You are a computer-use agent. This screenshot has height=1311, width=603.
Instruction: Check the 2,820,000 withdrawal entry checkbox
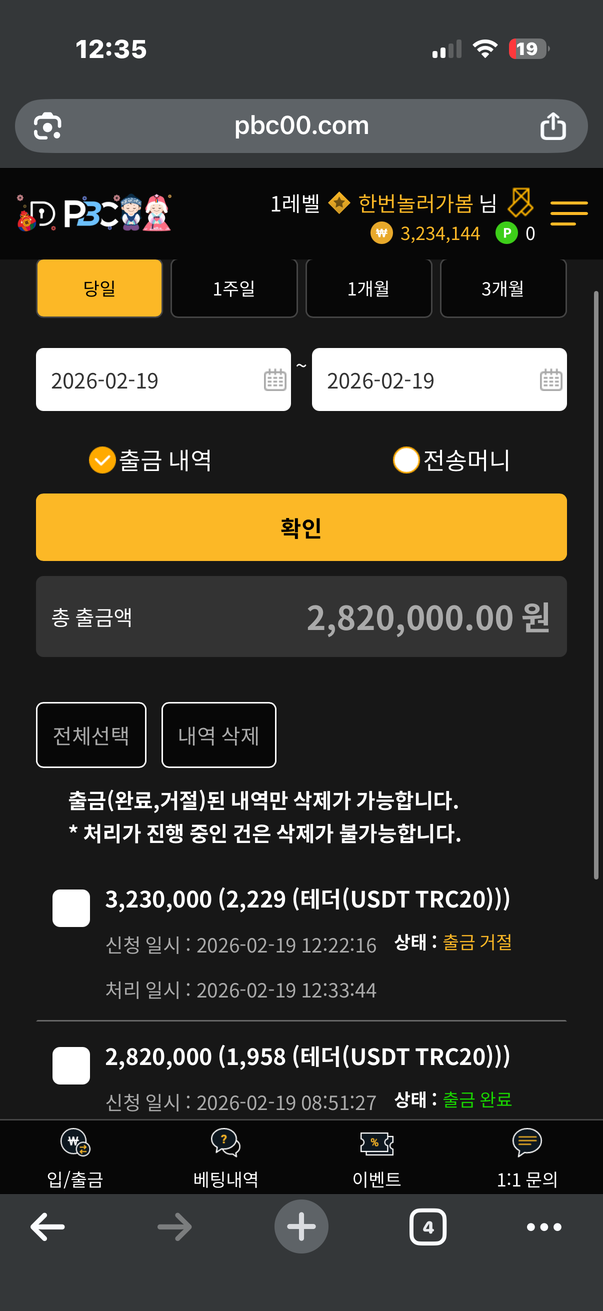tap(71, 1066)
